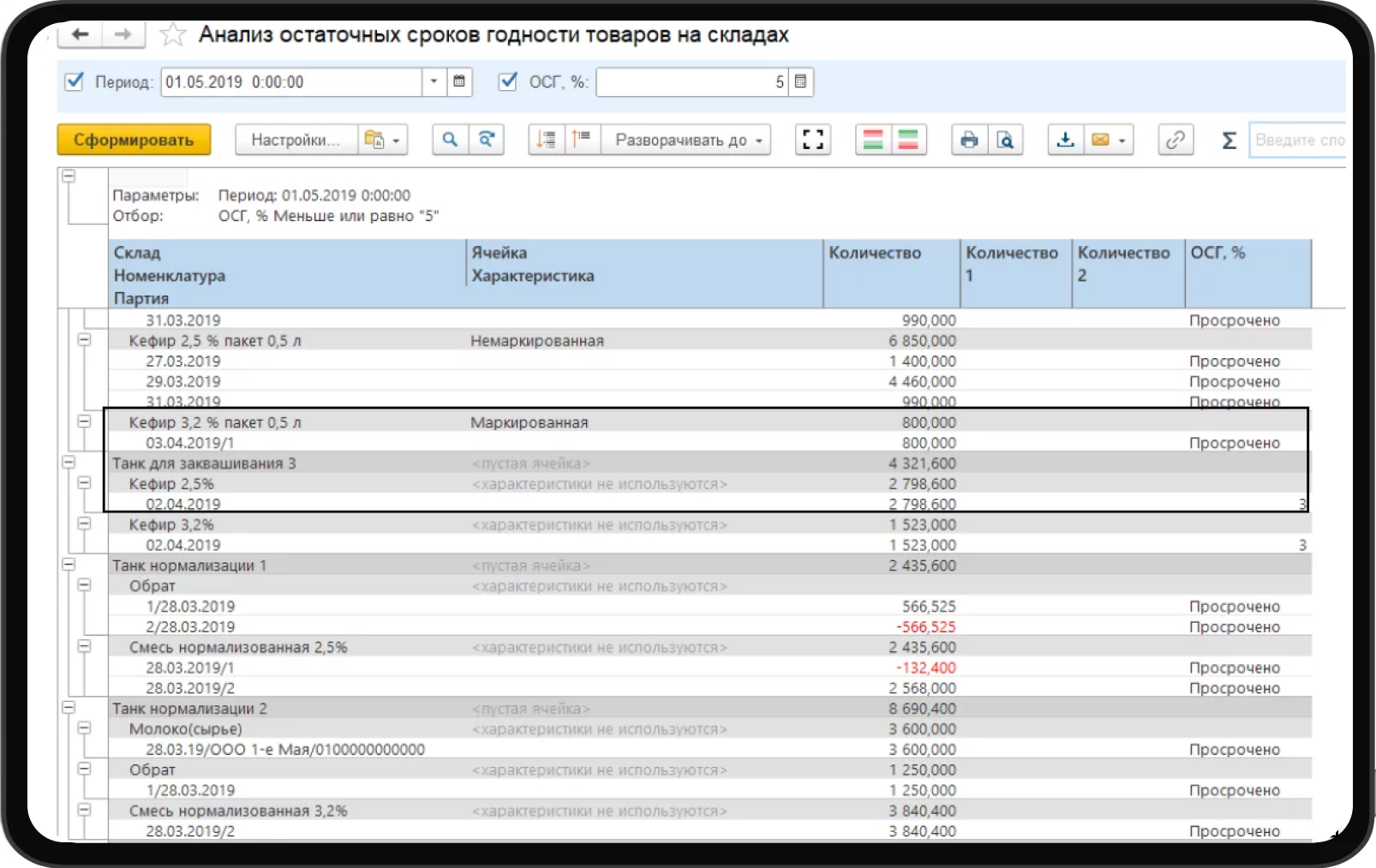Open the Настройки settings dialog
1376x868 pixels.
[x=295, y=140]
